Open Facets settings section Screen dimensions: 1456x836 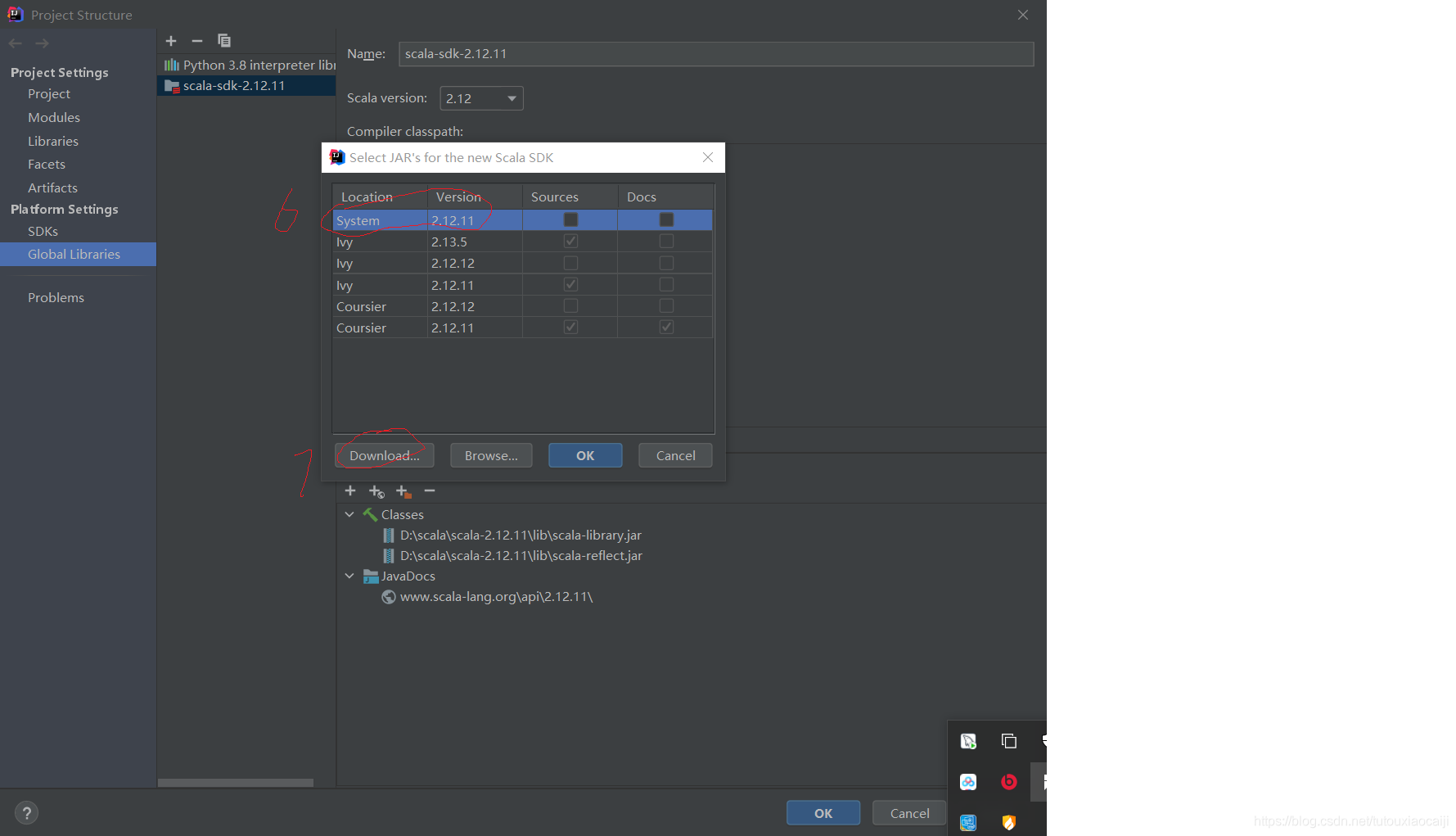point(47,165)
